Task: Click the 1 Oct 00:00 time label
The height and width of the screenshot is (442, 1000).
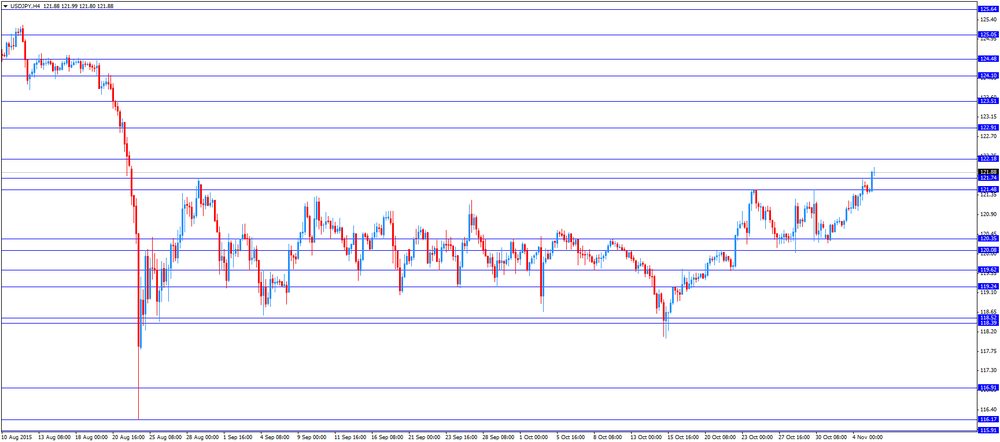Action: coord(534,438)
